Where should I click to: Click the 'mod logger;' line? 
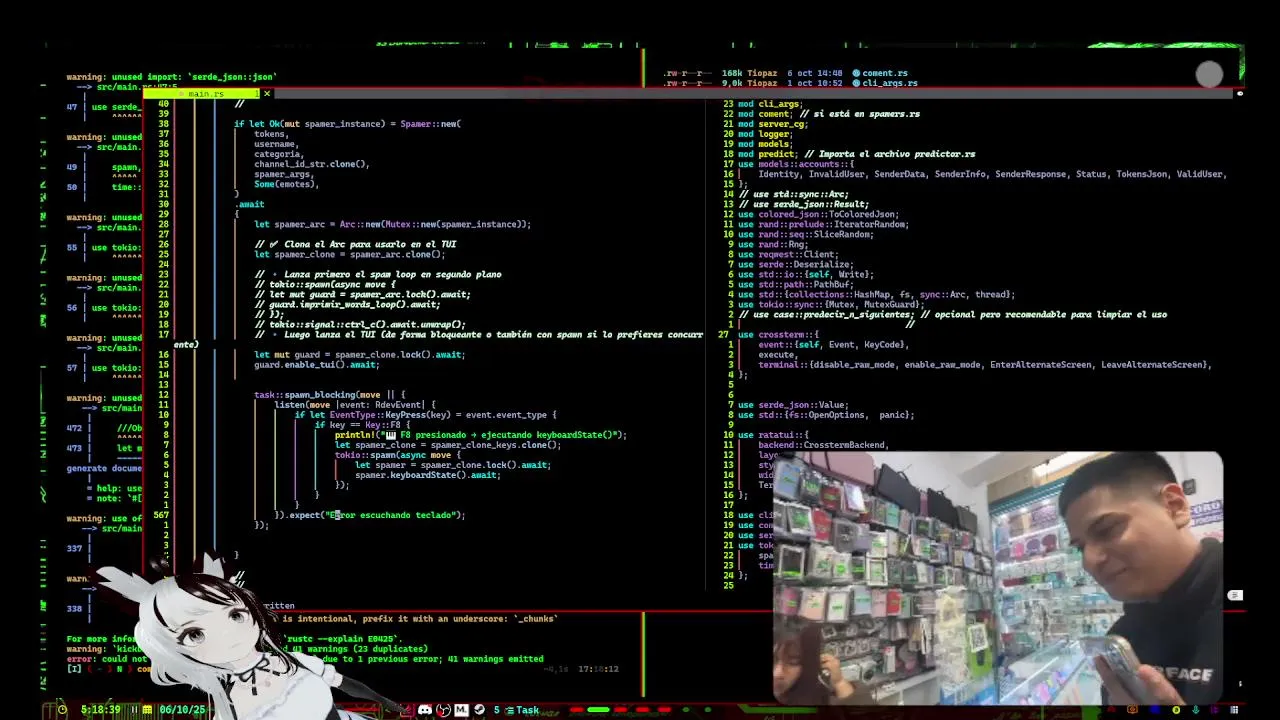[x=765, y=134]
